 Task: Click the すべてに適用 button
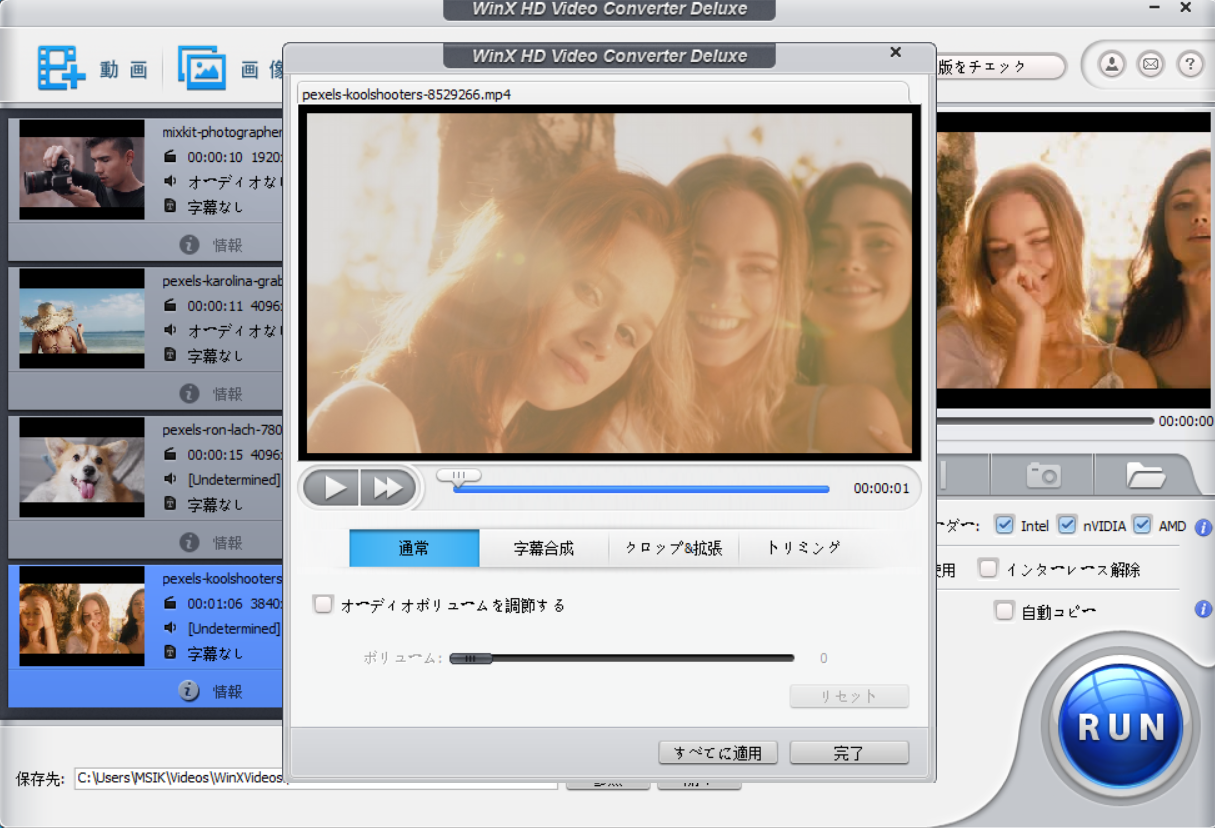pyautogui.click(x=718, y=752)
